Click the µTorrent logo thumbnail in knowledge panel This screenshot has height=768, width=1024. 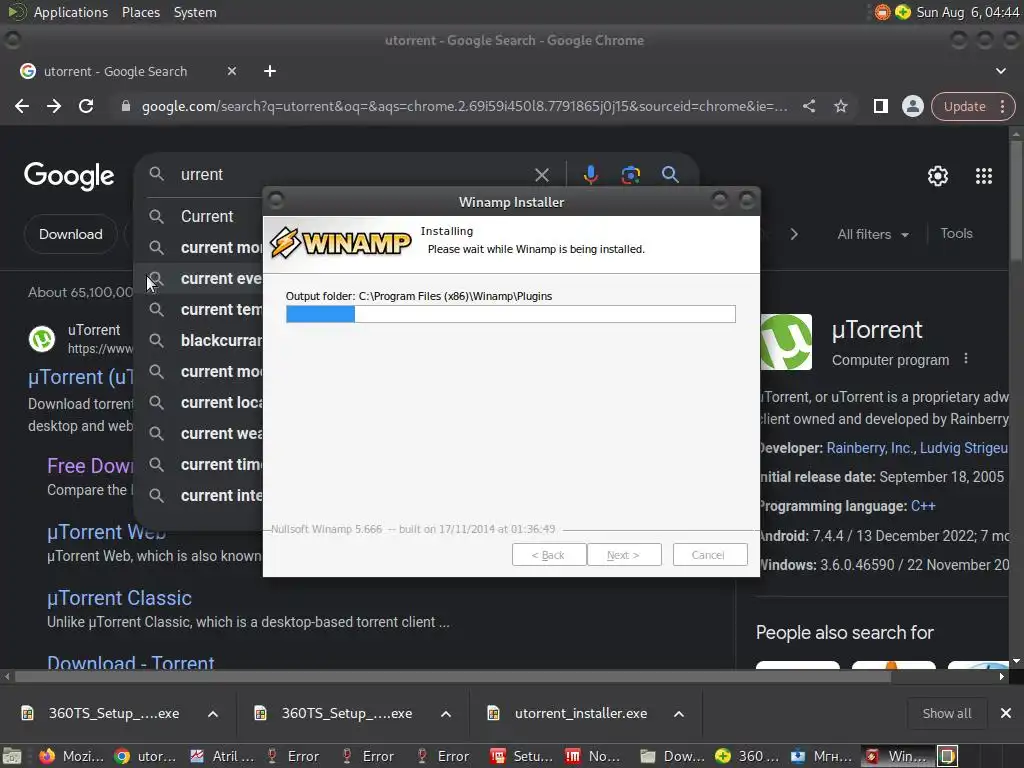(x=786, y=342)
